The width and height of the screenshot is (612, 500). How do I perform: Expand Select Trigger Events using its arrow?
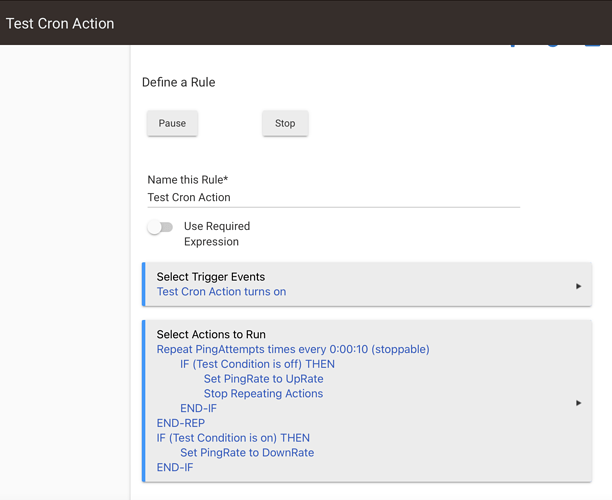(x=578, y=286)
